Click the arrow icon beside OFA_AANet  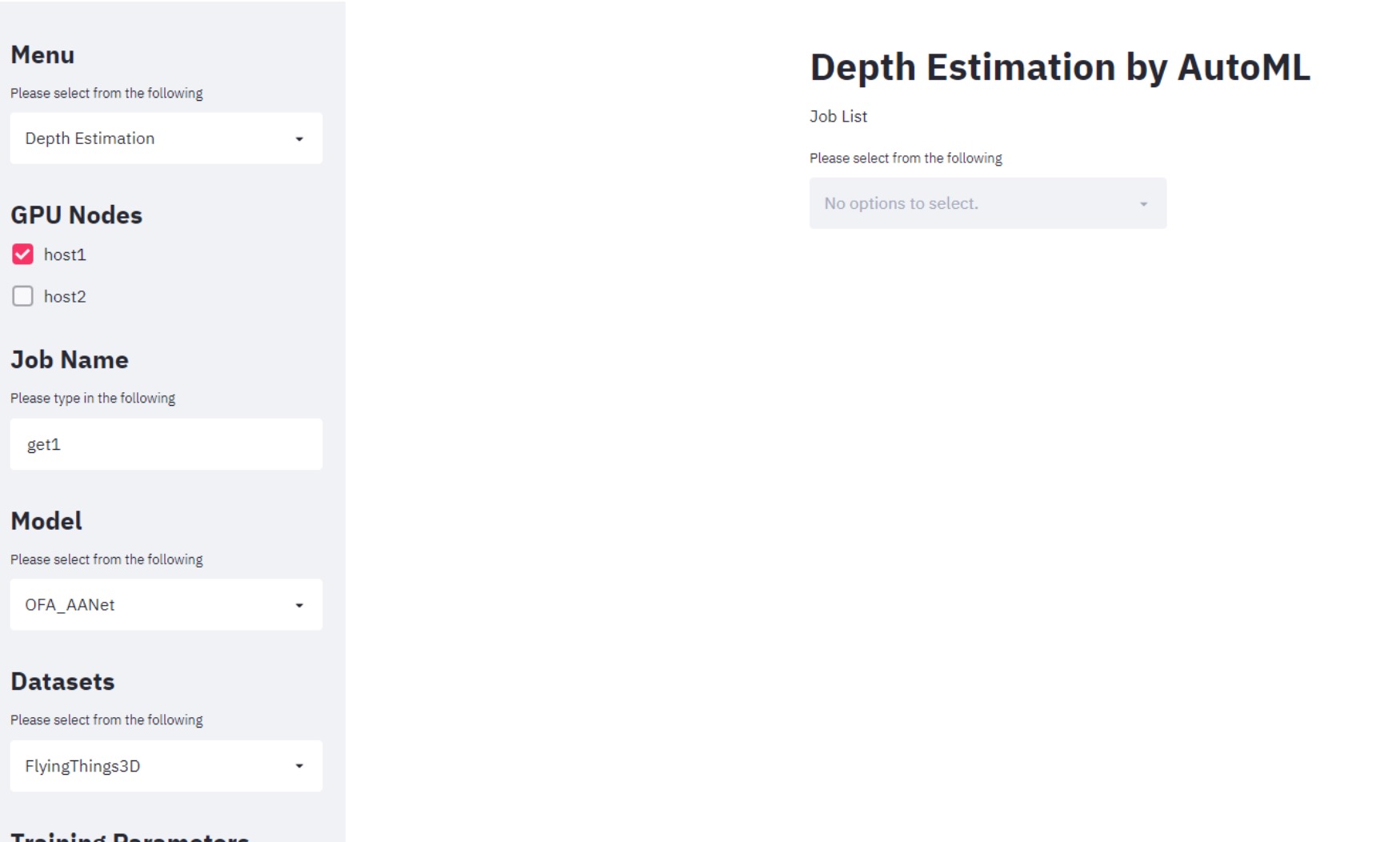(299, 606)
